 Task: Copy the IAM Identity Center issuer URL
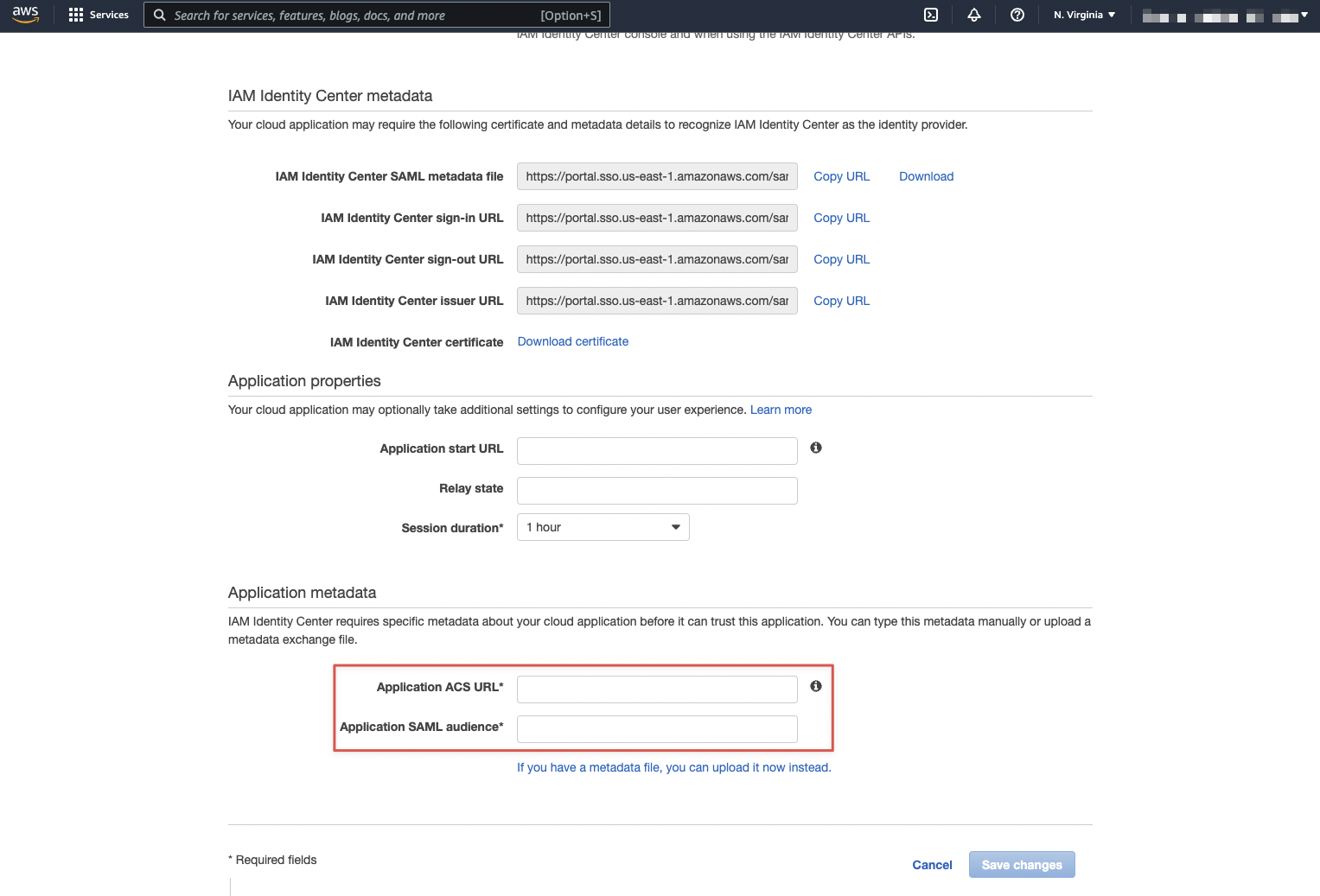841,301
